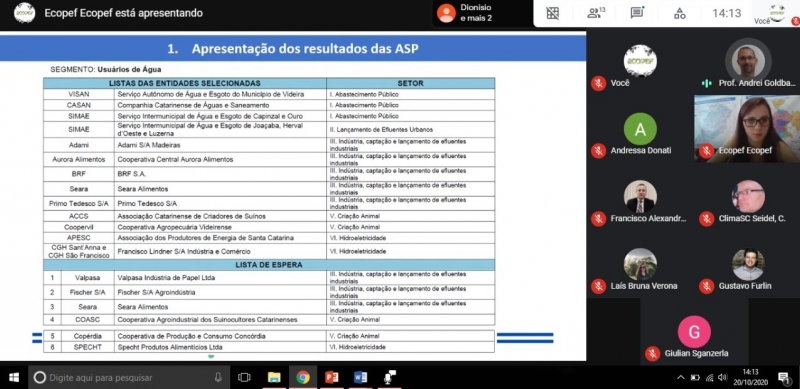
Task: Select Gustavo Furlin avatar
Action: coord(748,264)
